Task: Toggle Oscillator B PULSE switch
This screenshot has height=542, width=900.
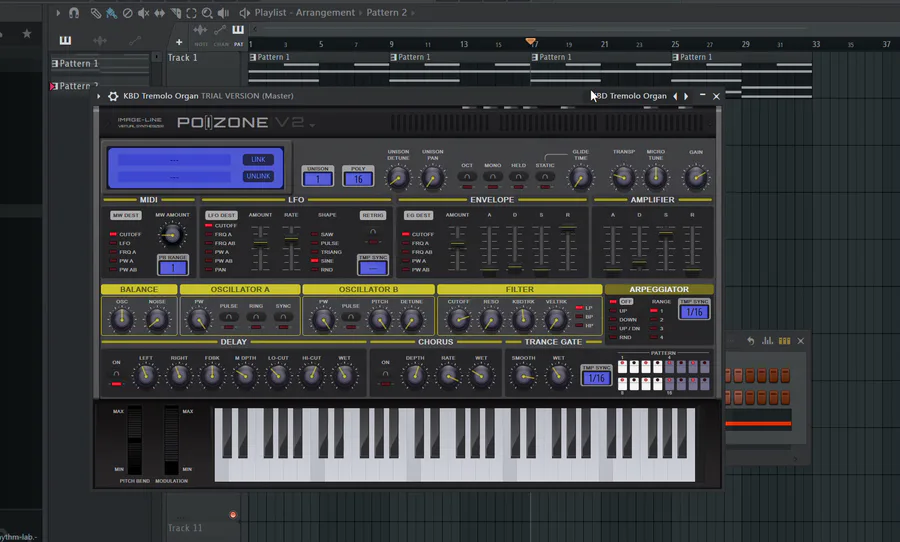Action: 350,317
